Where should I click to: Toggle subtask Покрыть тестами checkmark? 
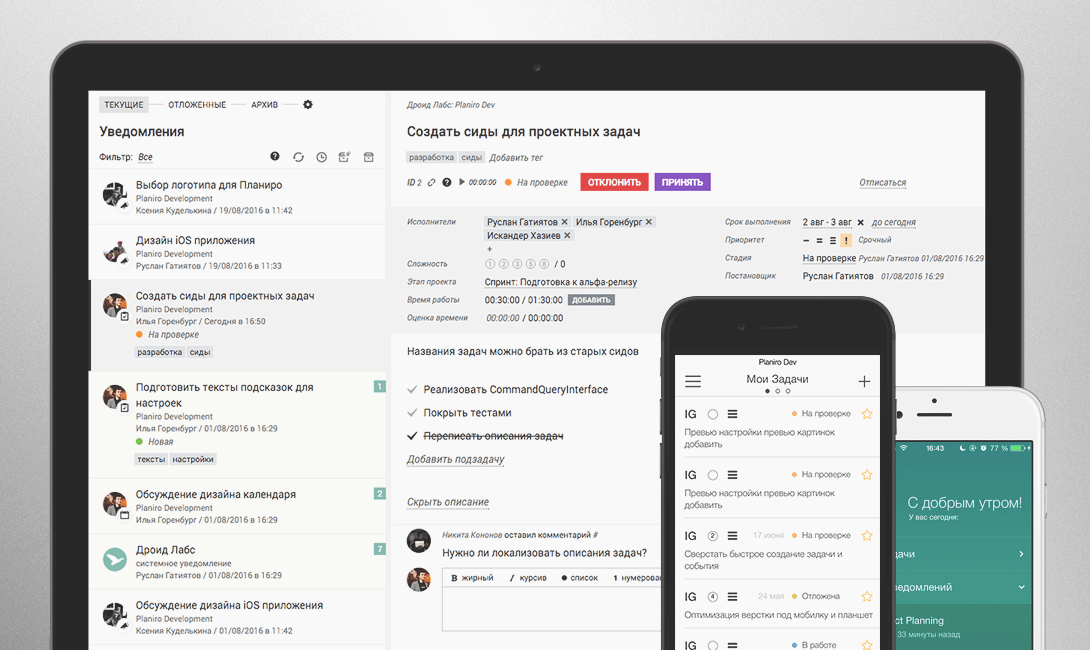click(412, 412)
